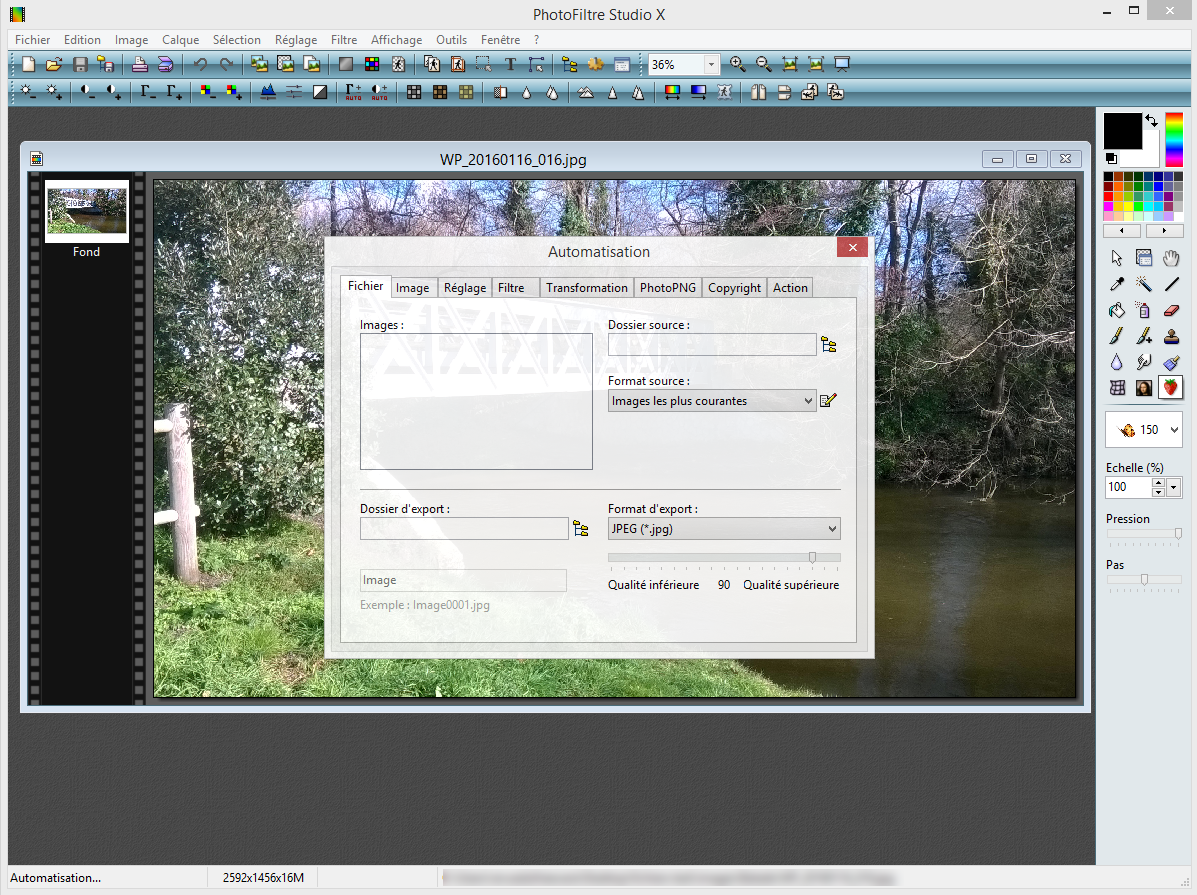Select the Pipette eyedropper tool

[1117, 285]
